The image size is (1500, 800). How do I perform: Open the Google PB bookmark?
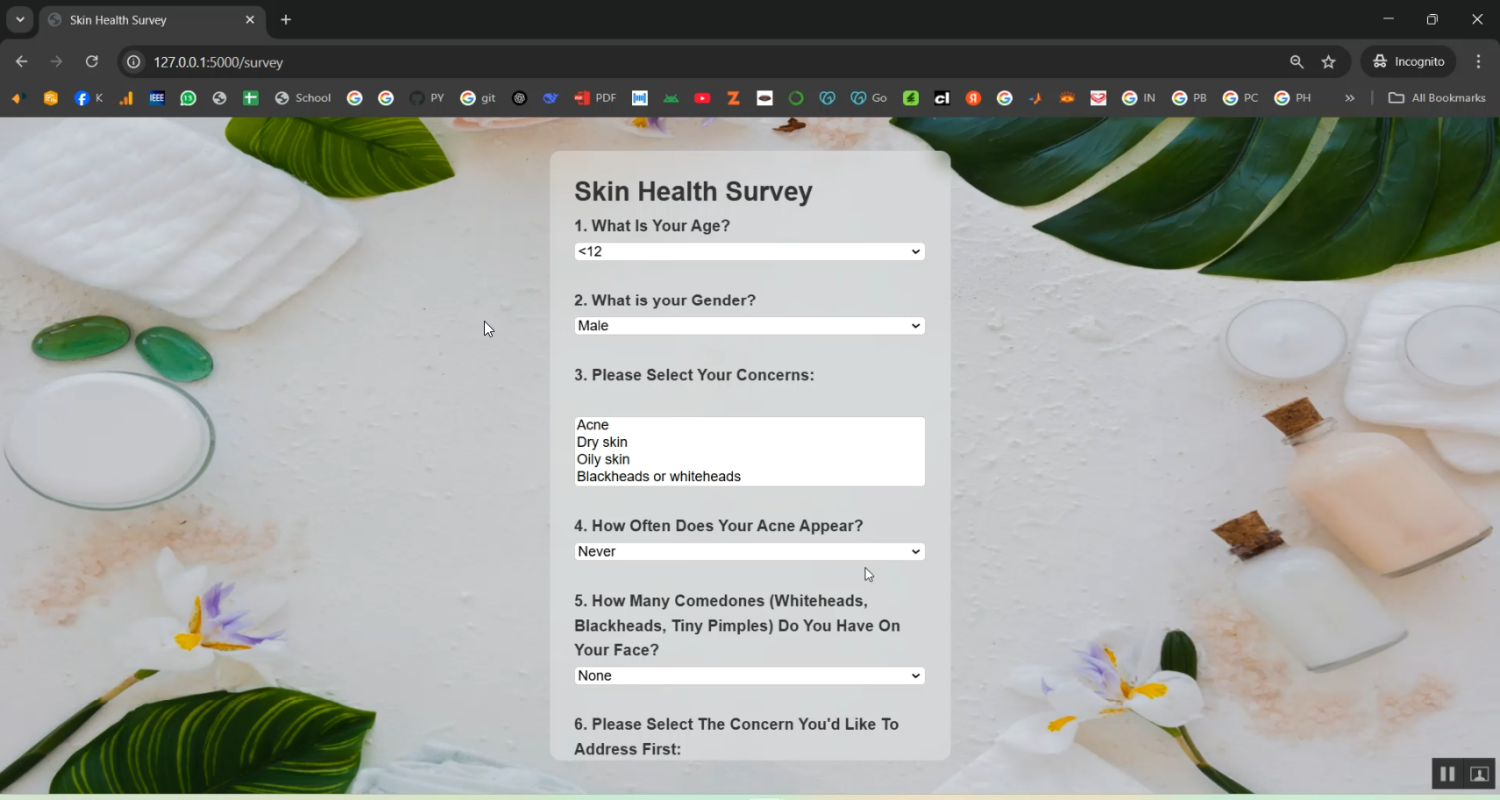click(1190, 98)
